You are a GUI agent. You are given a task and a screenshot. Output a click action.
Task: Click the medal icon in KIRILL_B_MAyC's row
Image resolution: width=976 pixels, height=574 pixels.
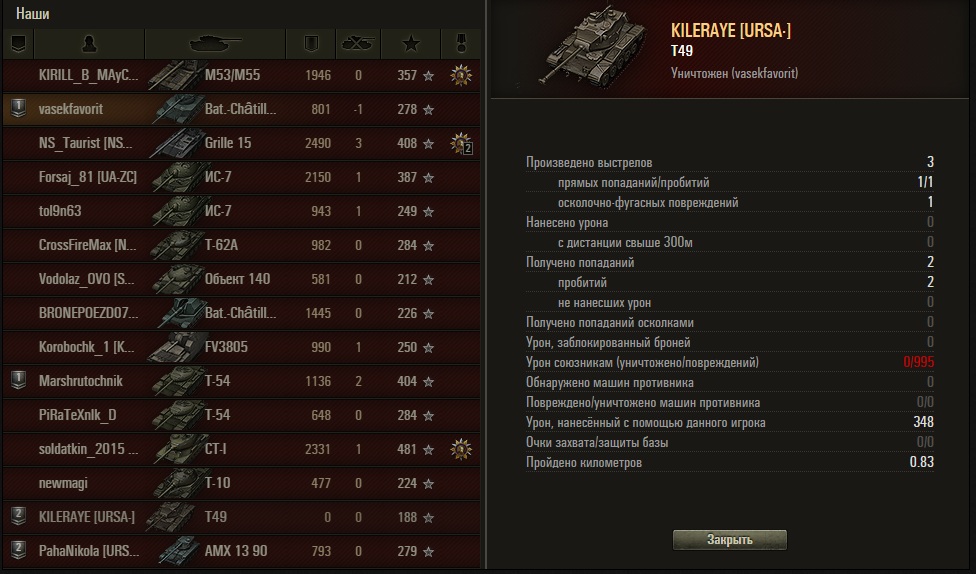pyautogui.click(x=460, y=75)
